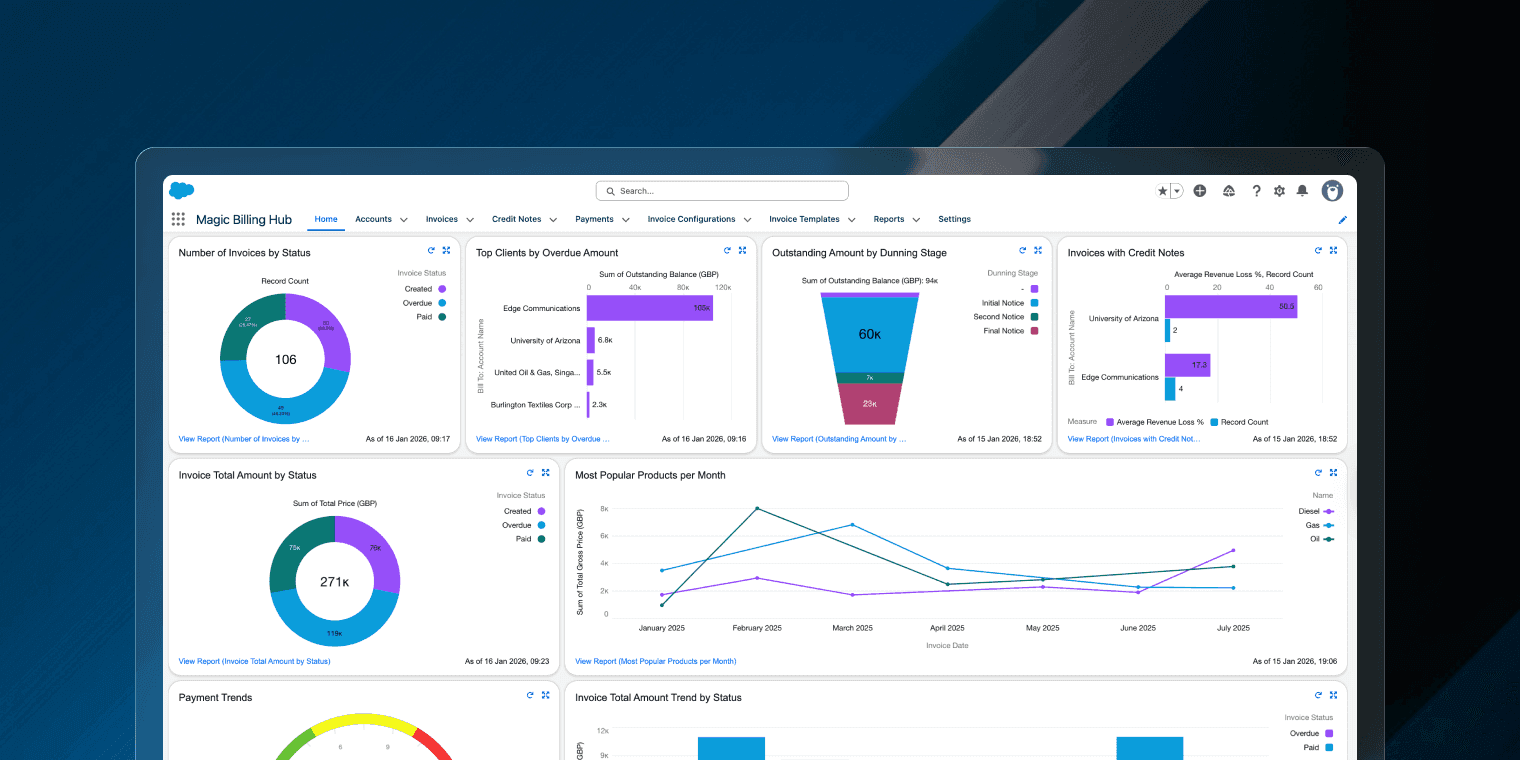Expand Top Clients by Overdue Amount chart
Viewport: 1520px width, 760px height.
point(742,251)
